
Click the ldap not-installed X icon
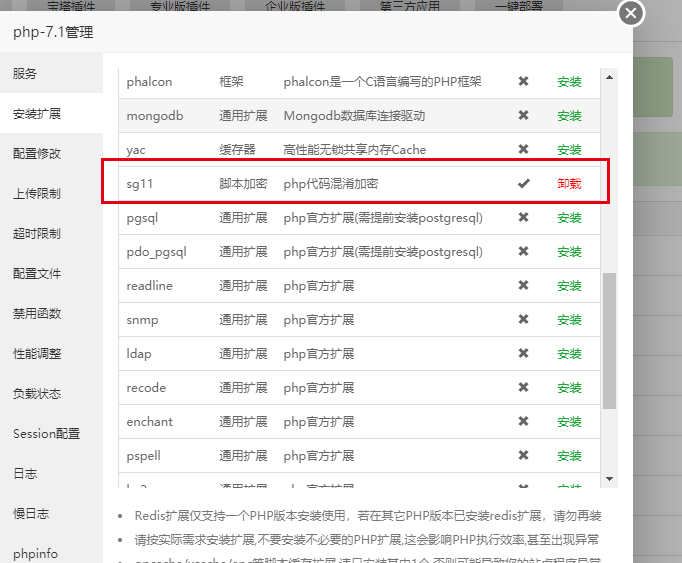(x=523, y=353)
